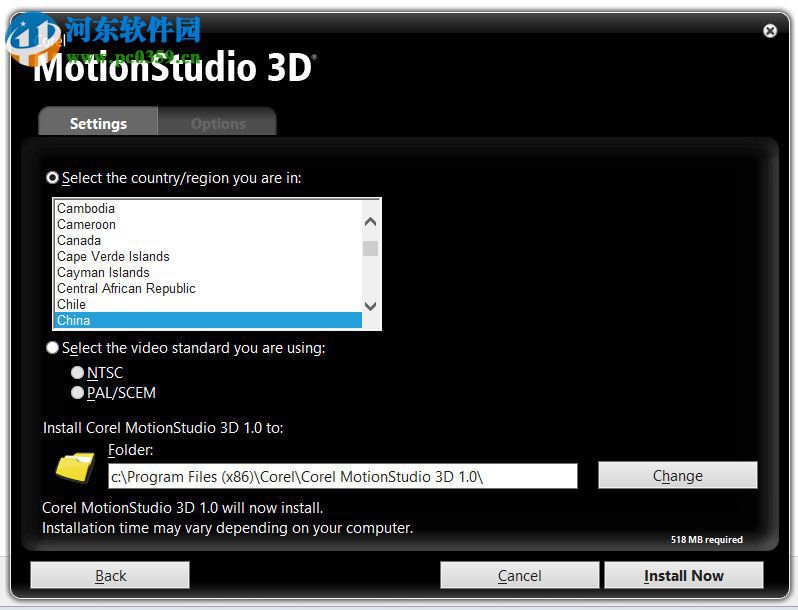Click the country list down arrow
The height and width of the screenshot is (610, 798).
pyautogui.click(x=370, y=306)
